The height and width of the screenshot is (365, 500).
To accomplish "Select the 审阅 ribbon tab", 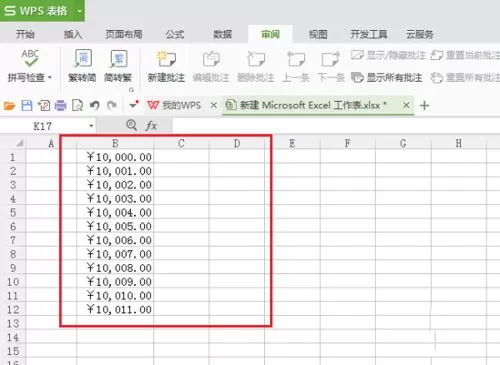I will 270,34.
